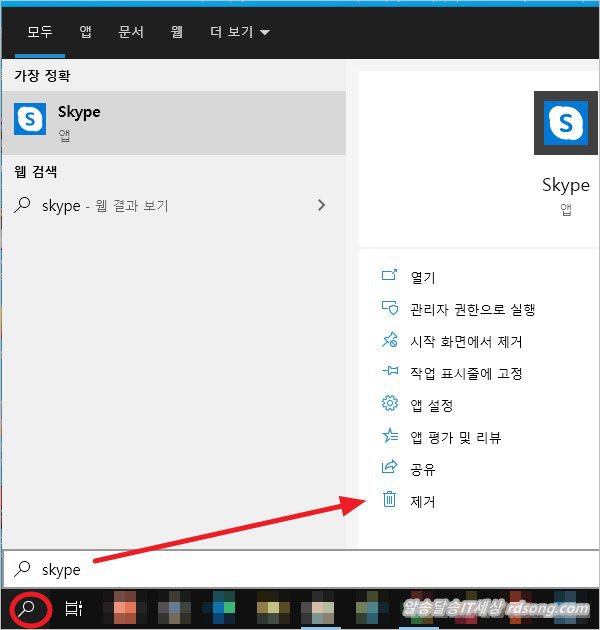Click the star rate and review icon
The image size is (600, 630).
[x=389, y=435]
